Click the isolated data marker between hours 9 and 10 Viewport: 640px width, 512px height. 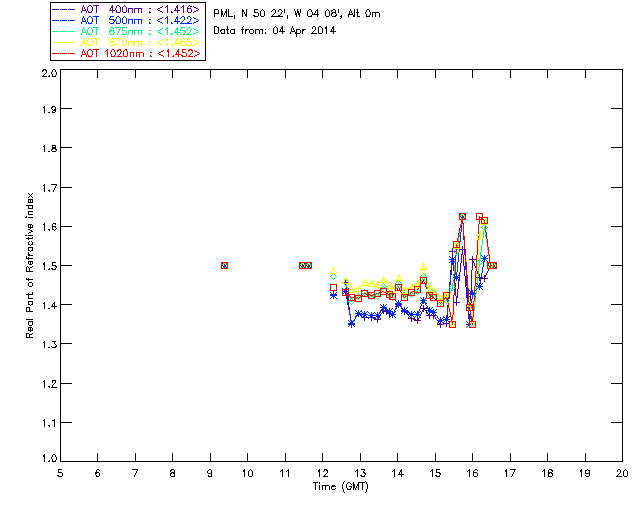[x=224, y=265]
